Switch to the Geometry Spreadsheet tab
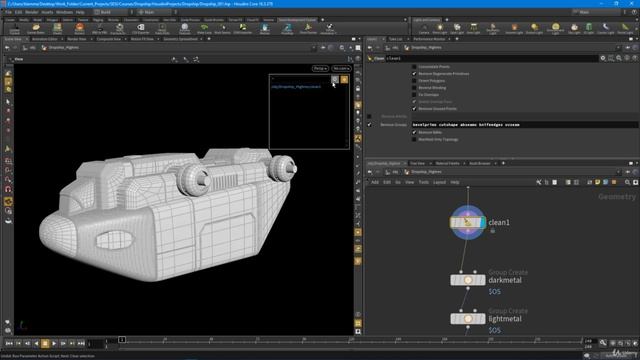The image size is (640, 360). (180, 39)
